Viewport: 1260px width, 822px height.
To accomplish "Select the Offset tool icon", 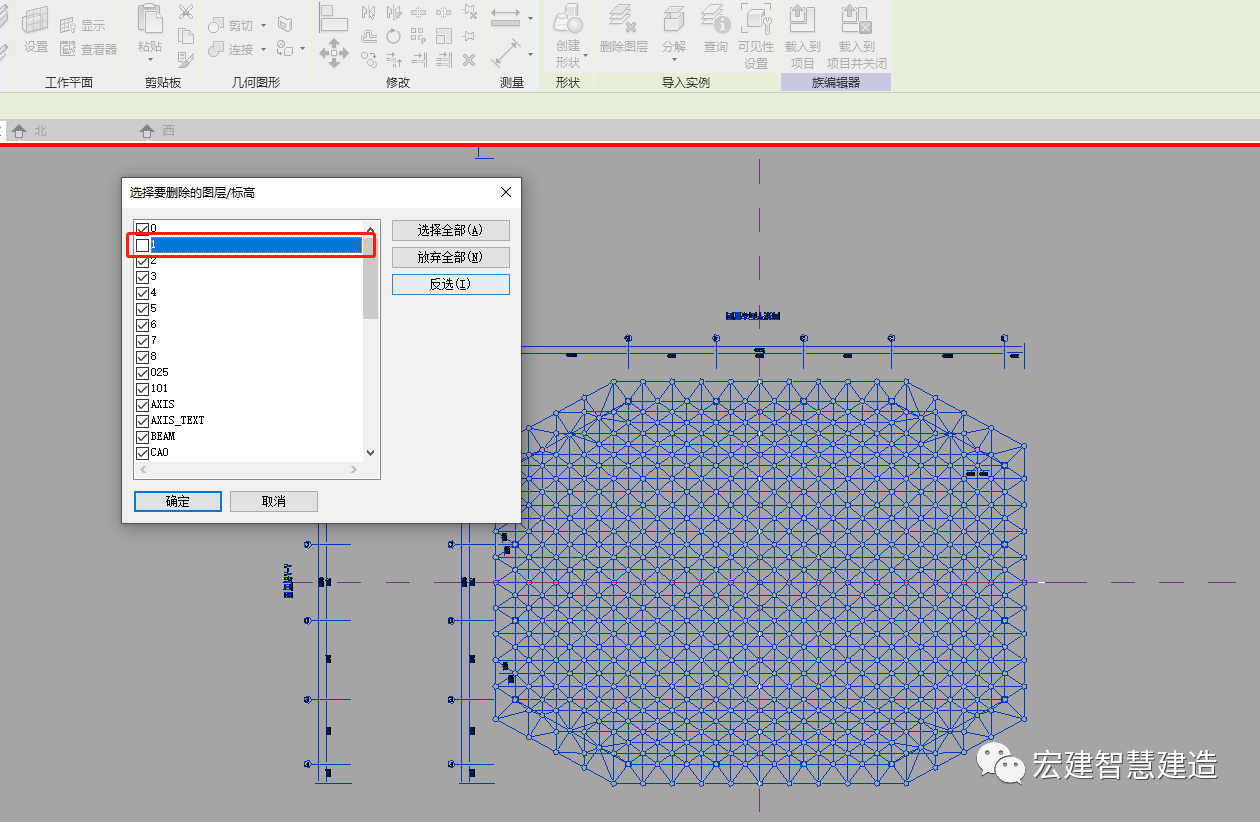I will pyautogui.click(x=369, y=36).
